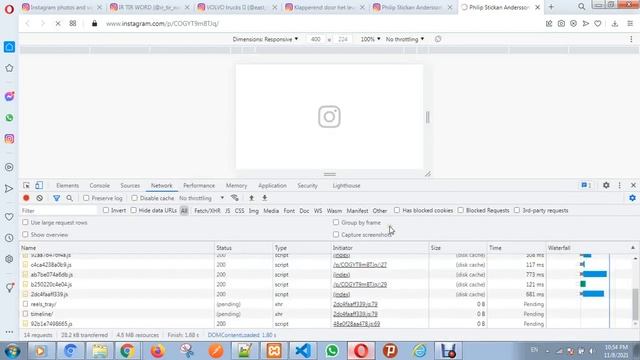This screenshot has height=360, width=640.
Task: Open the Opera main menu logo
Action: coord(9,8)
